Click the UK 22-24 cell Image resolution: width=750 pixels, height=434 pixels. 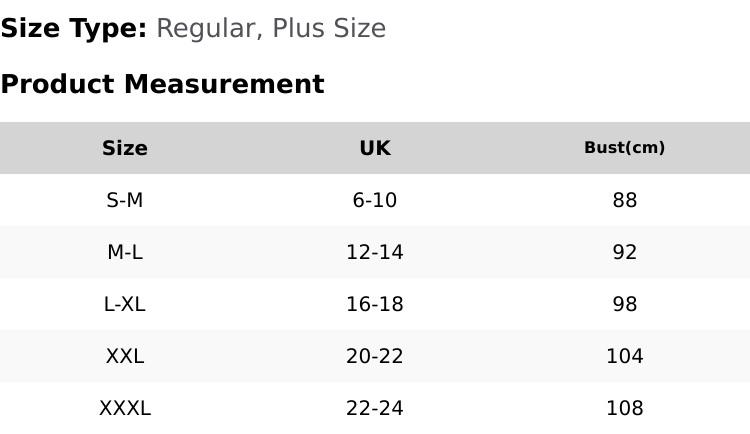click(375, 409)
